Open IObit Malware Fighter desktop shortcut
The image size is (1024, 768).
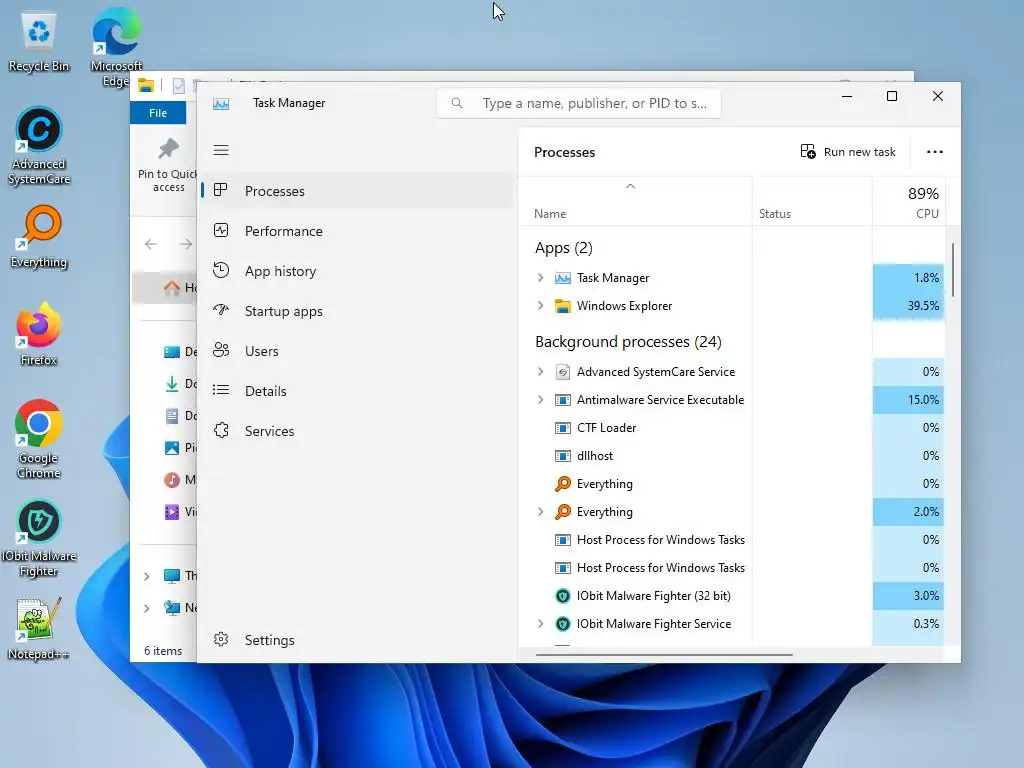click(39, 539)
